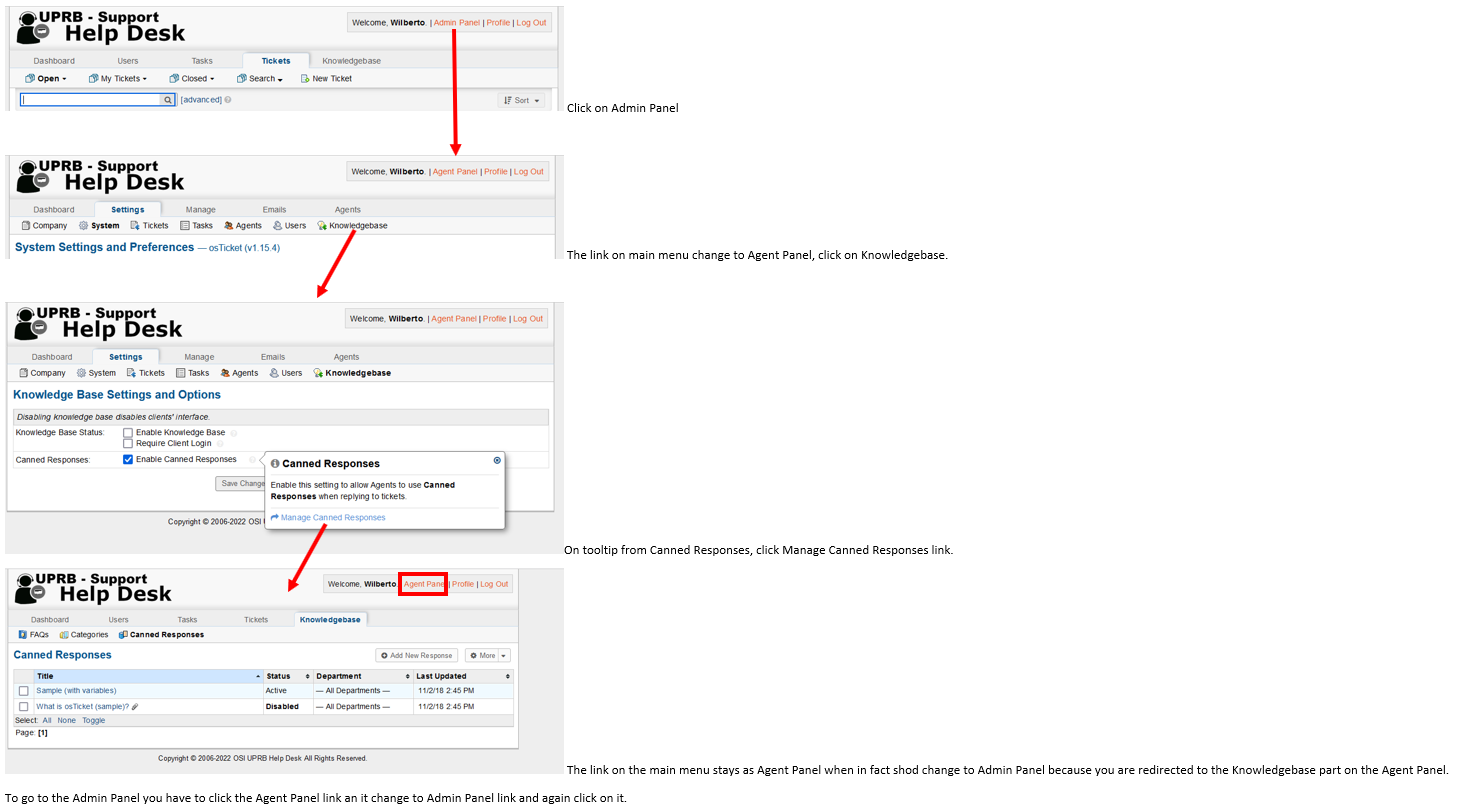
Task: Switch to the Emails tab
Action: pyautogui.click(x=273, y=357)
